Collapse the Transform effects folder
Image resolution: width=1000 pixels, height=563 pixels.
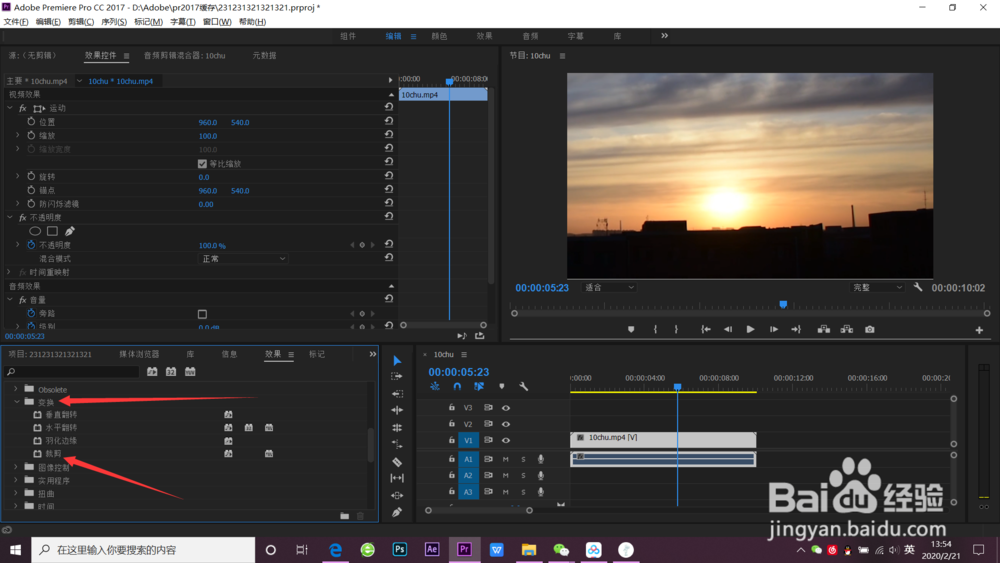pyautogui.click(x=17, y=402)
